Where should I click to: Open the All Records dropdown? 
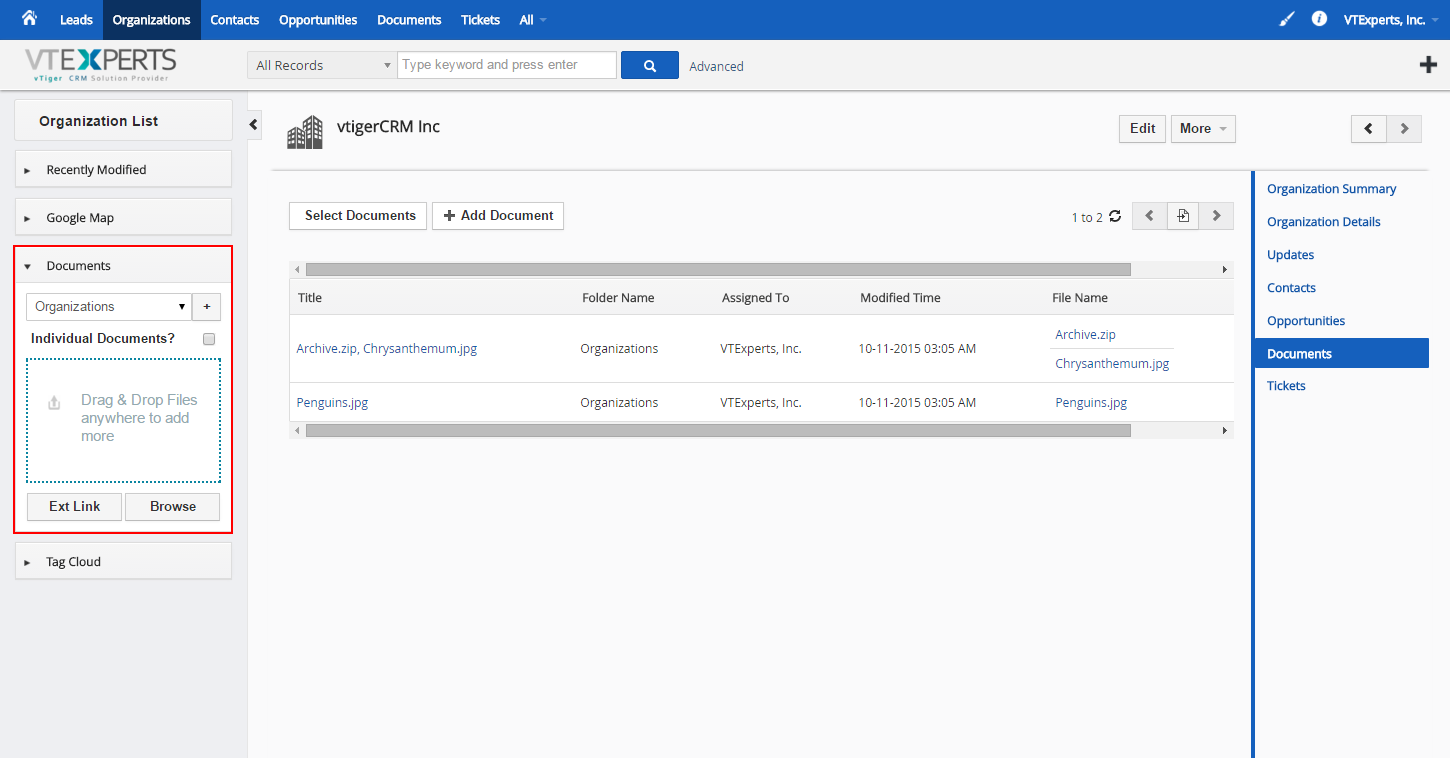[x=322, y=65]
